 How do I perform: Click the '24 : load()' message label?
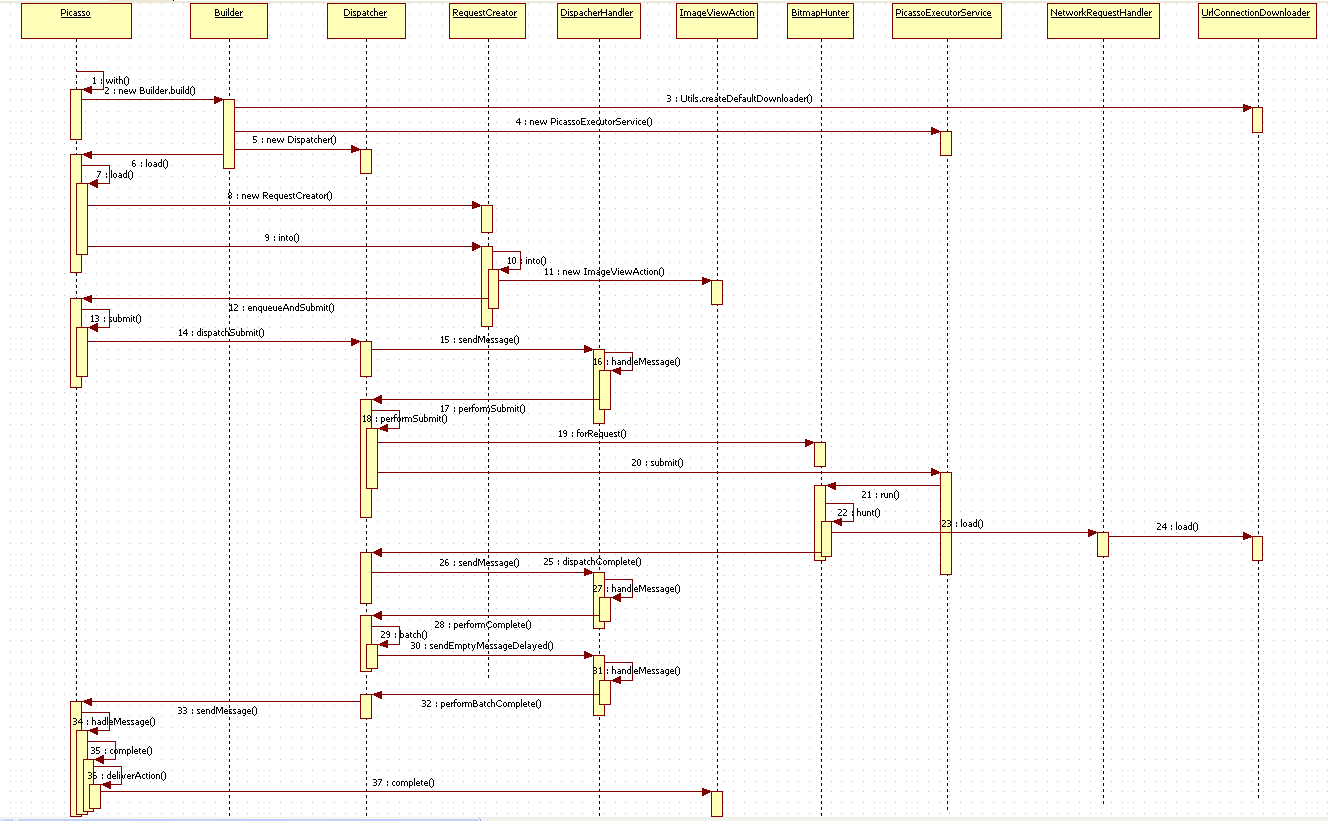1177,527
